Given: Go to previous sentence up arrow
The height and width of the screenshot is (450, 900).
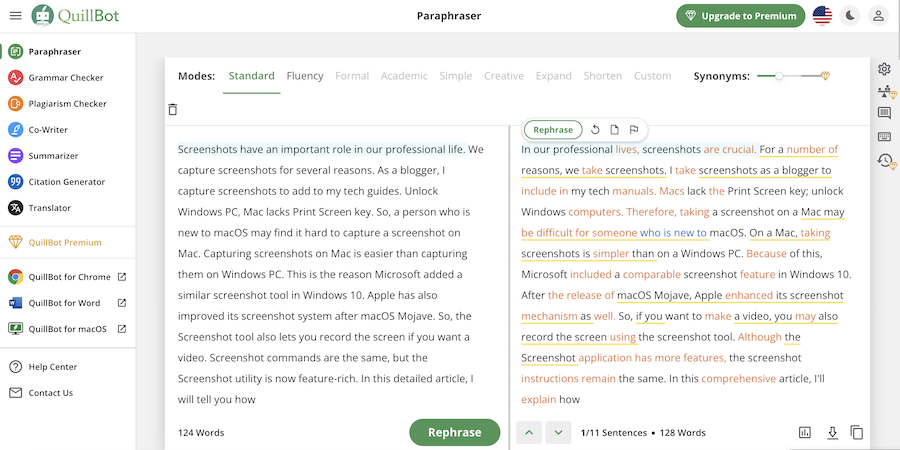Looking at the screenshot, I should (x=529, y=432).
